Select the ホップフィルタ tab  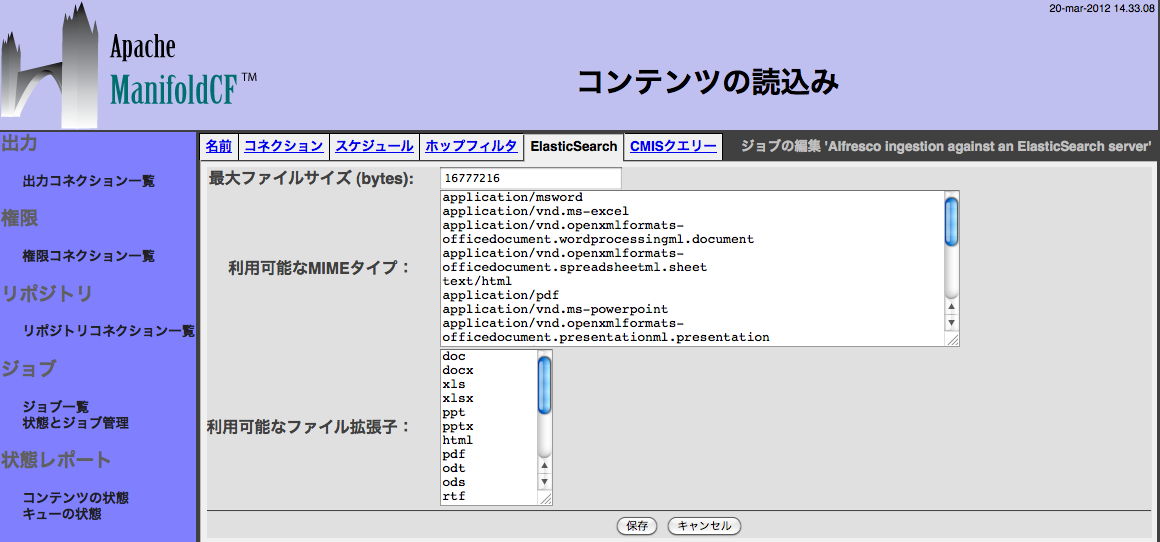(x=471, y=146)
